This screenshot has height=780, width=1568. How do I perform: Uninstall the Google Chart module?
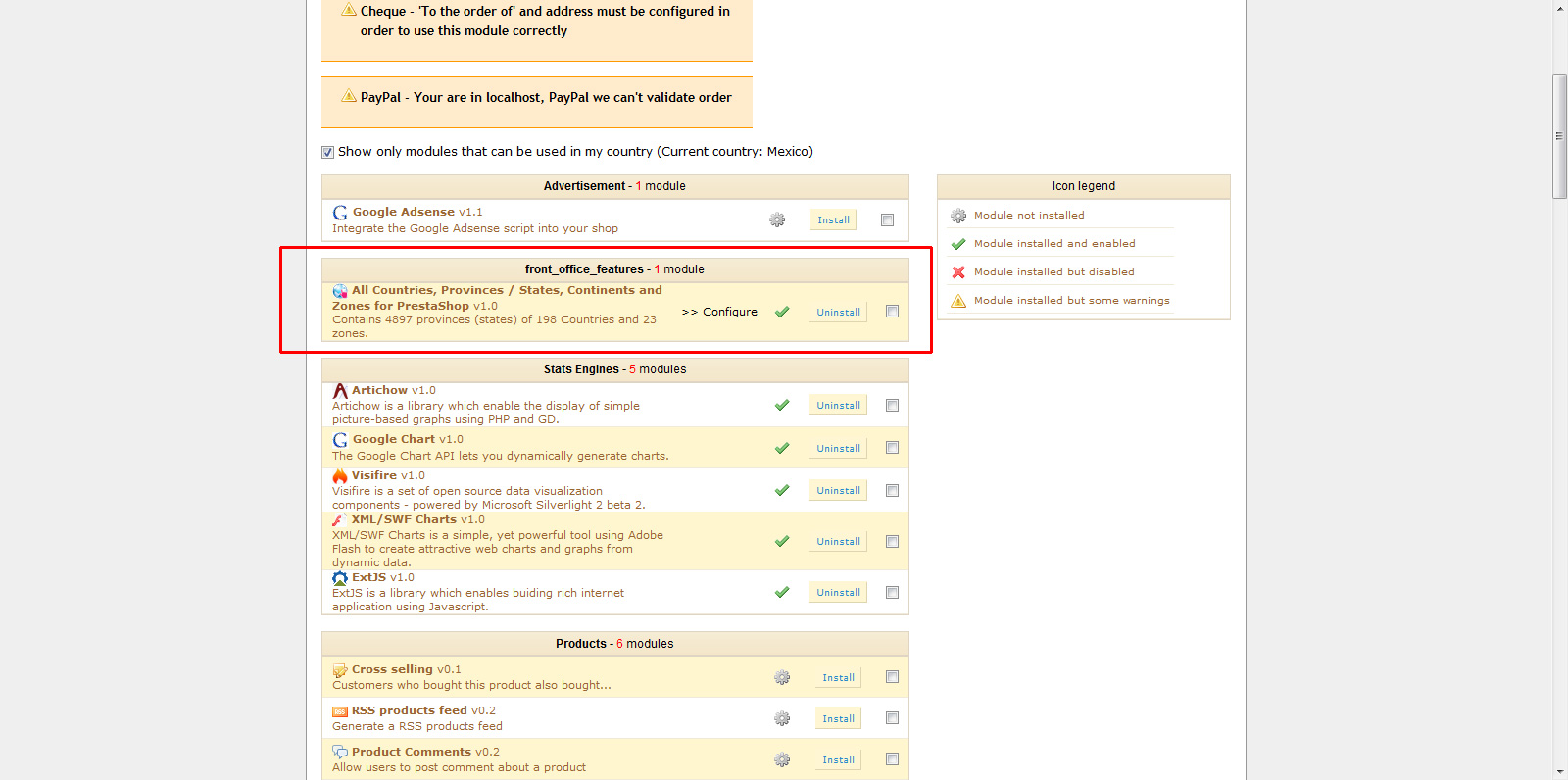point(838,448)
